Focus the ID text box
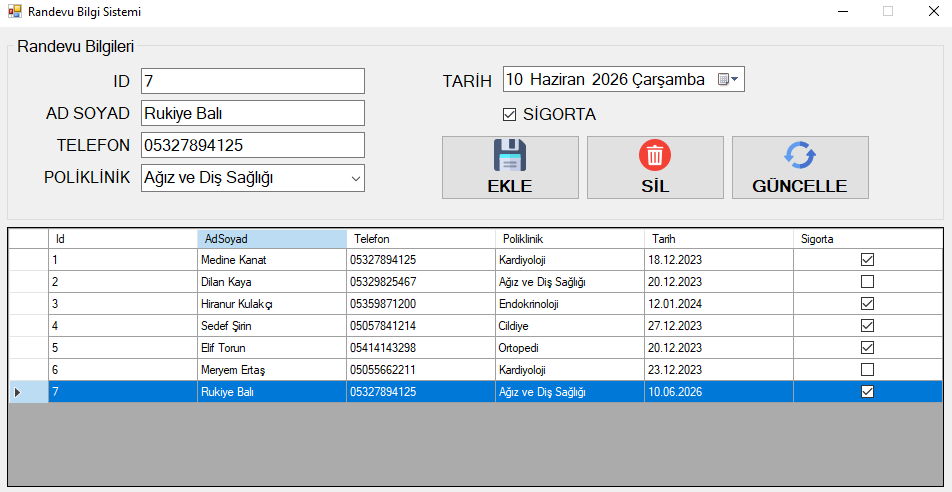 tap(253, 81)
